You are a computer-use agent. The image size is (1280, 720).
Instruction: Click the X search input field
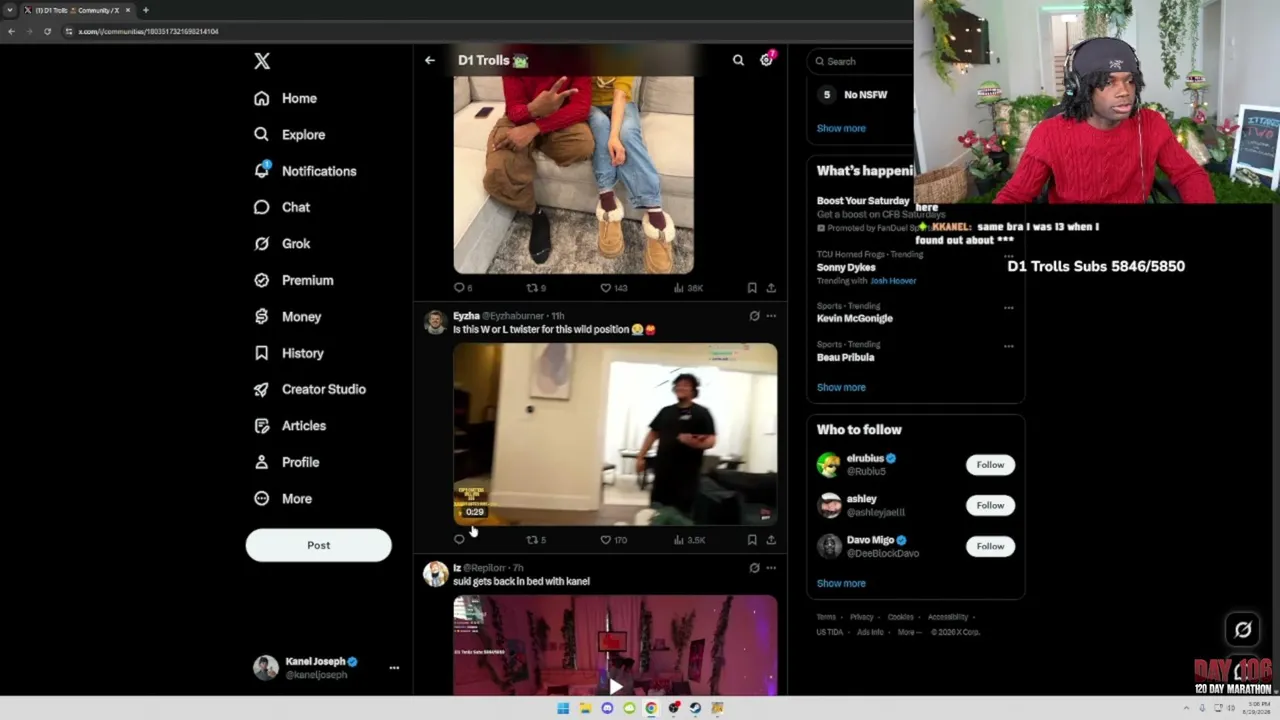point(862,61)
